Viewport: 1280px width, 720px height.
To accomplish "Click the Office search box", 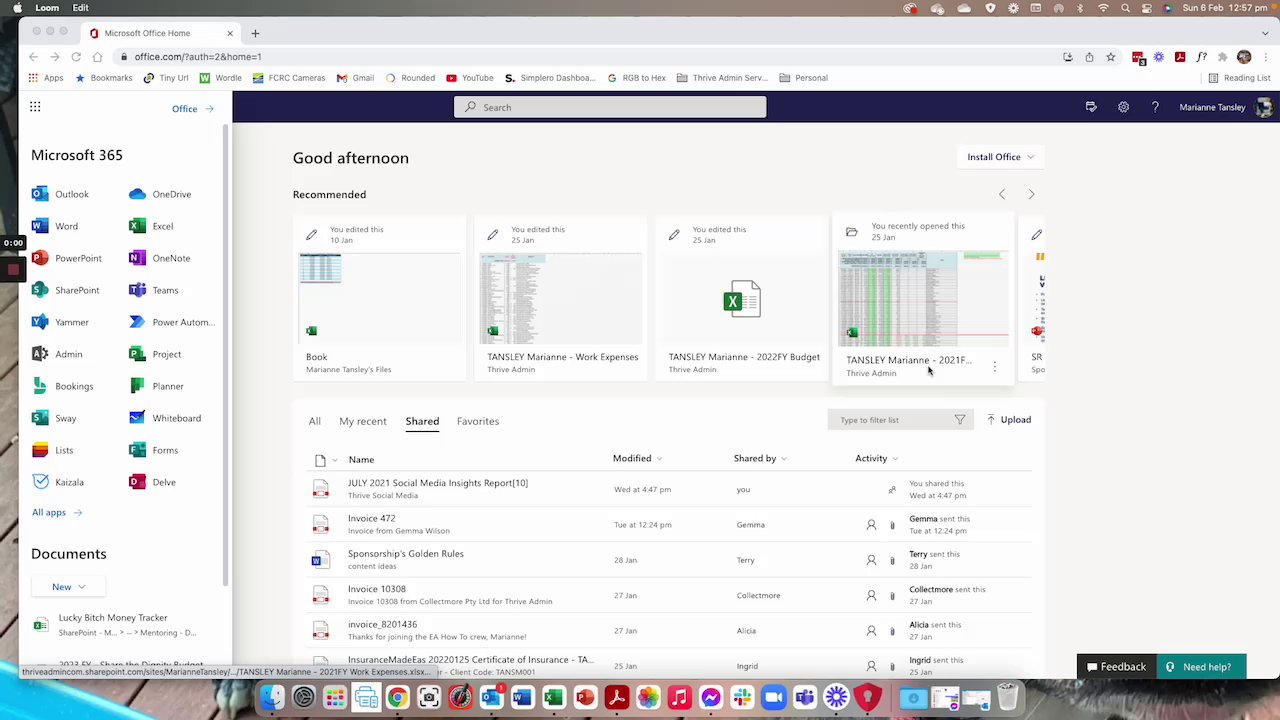I will coord(610,107).
